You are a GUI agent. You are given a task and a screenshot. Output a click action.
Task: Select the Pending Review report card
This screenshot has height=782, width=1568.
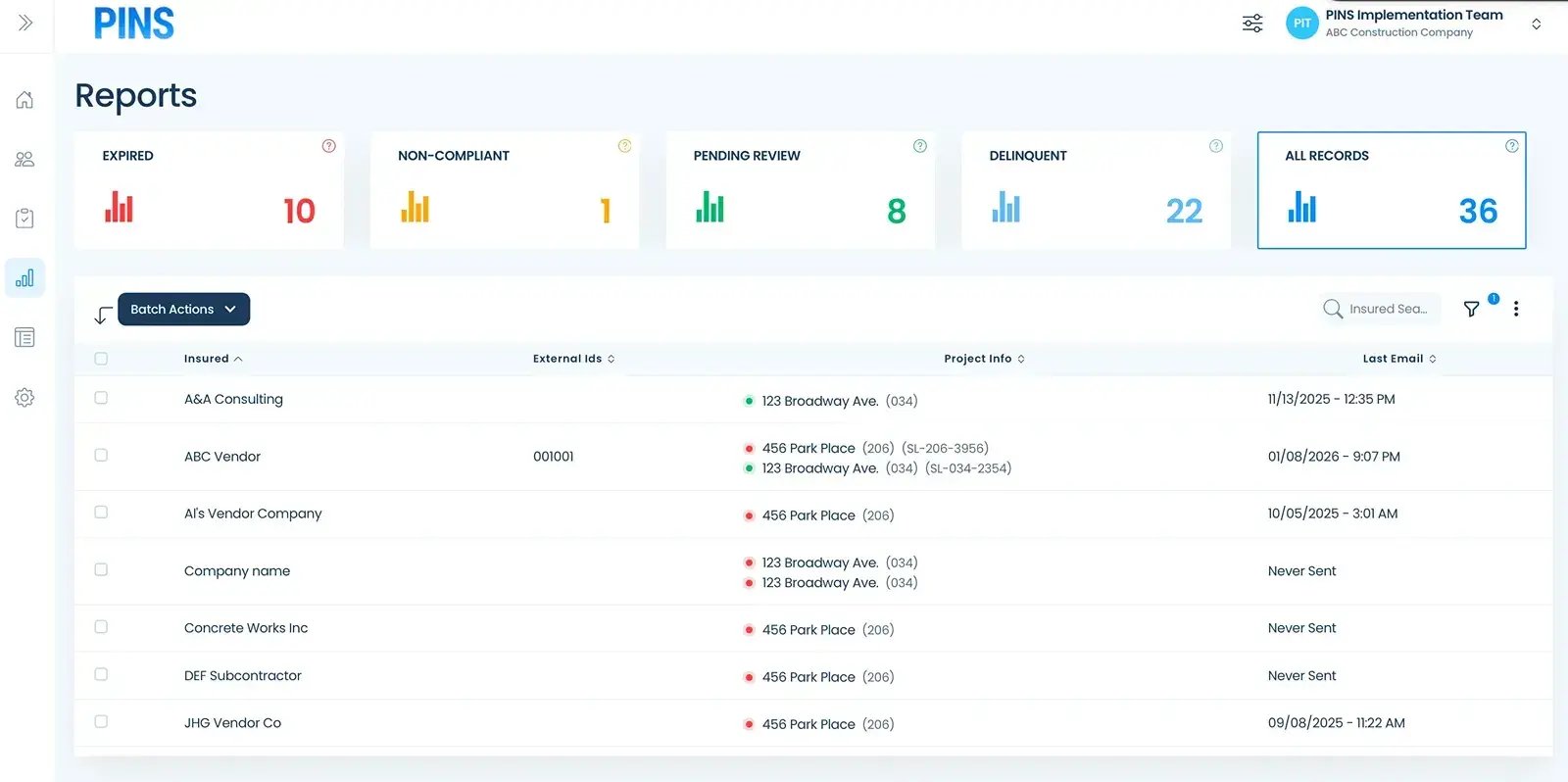[801, 190]
